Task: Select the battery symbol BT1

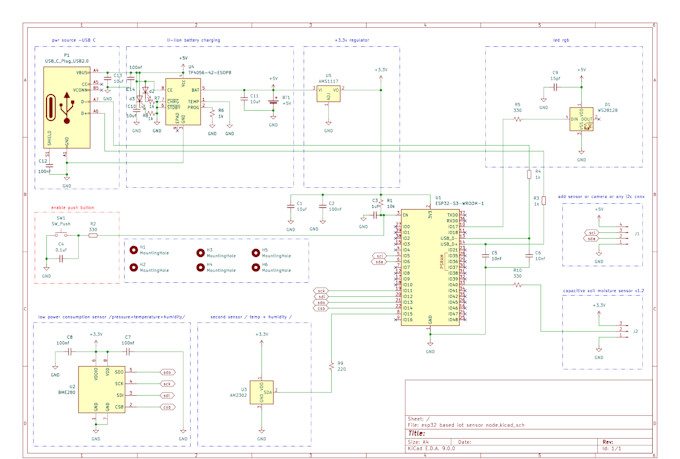Action: click(273, 102)
